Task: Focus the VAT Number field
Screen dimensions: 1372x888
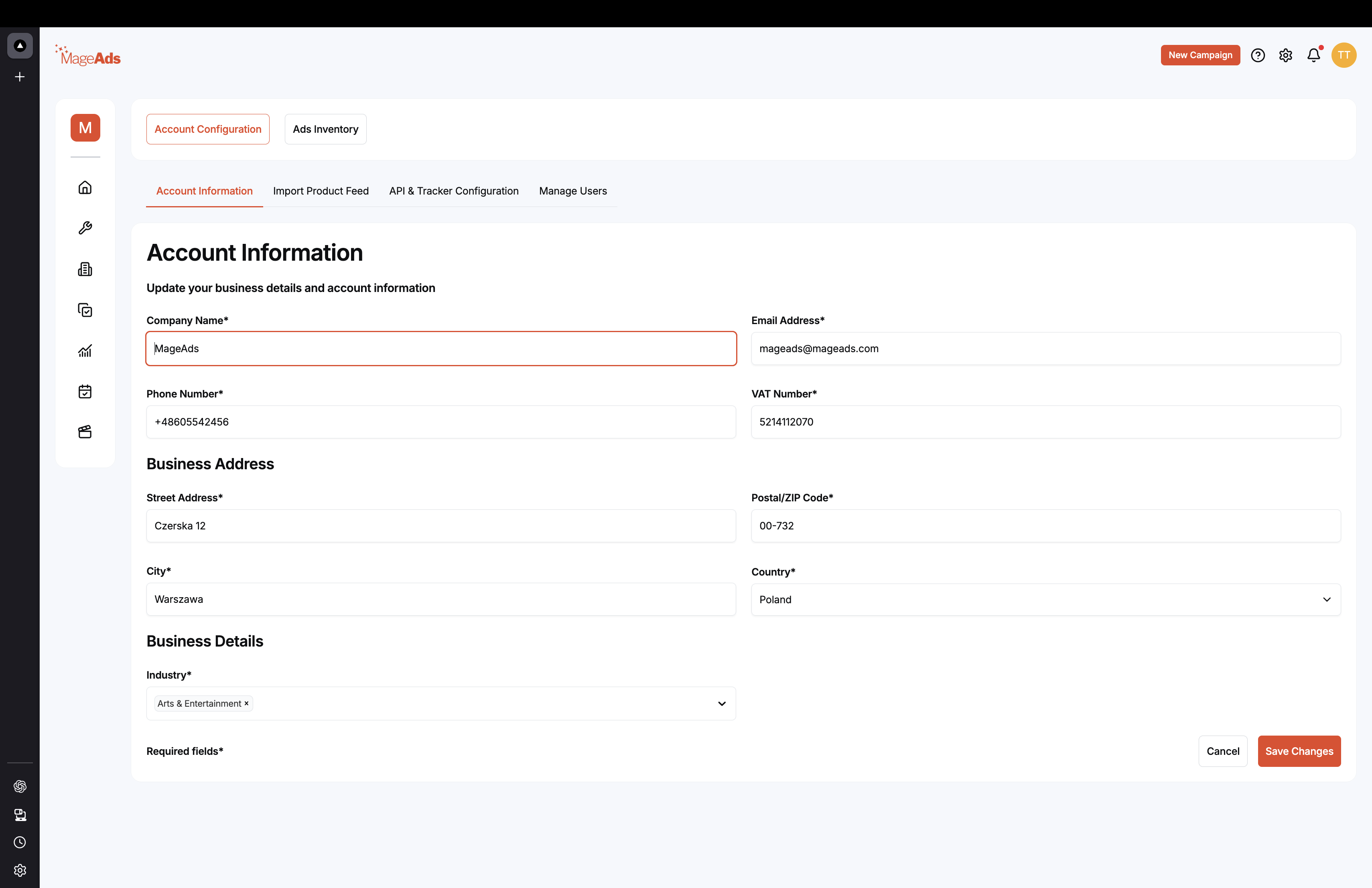Action: [1046, 422]
